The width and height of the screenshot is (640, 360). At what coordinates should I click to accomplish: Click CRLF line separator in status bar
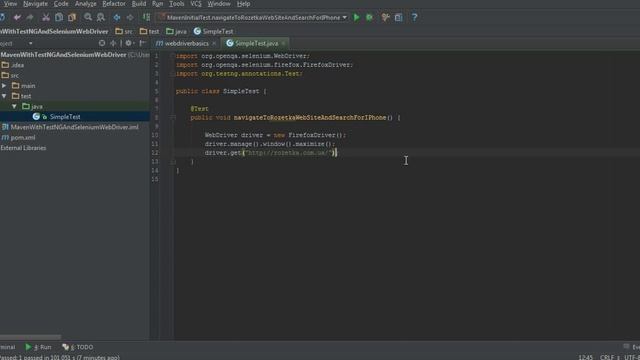(607, 357)
